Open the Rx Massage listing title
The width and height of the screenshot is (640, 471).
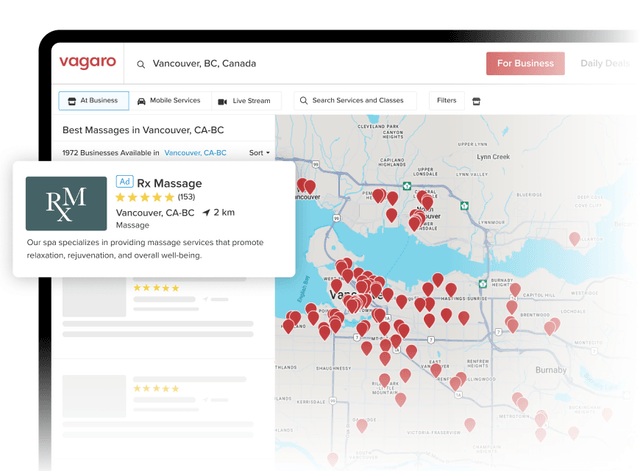[x=169, y=183]
